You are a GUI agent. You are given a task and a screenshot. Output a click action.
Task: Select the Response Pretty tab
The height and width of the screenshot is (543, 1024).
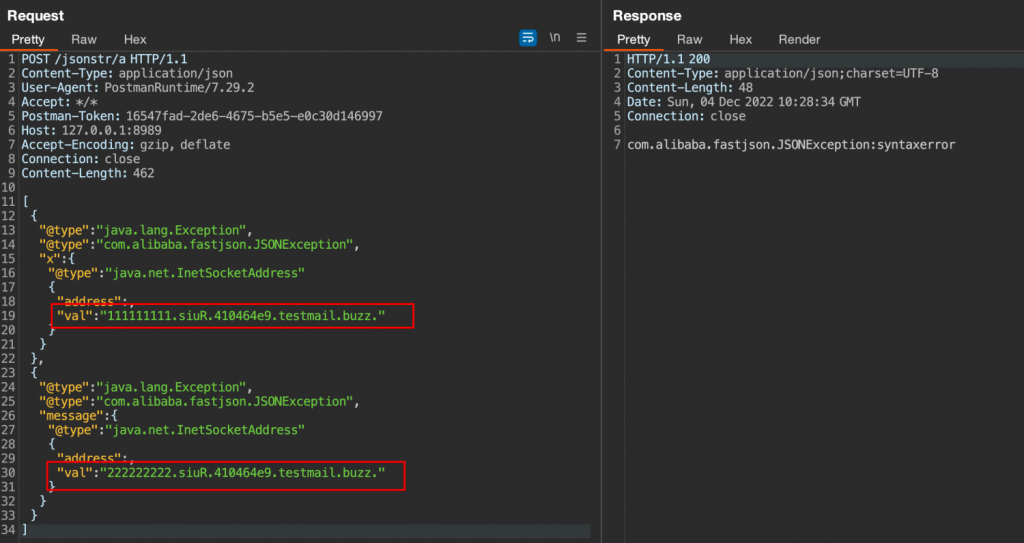coord(634,39)
